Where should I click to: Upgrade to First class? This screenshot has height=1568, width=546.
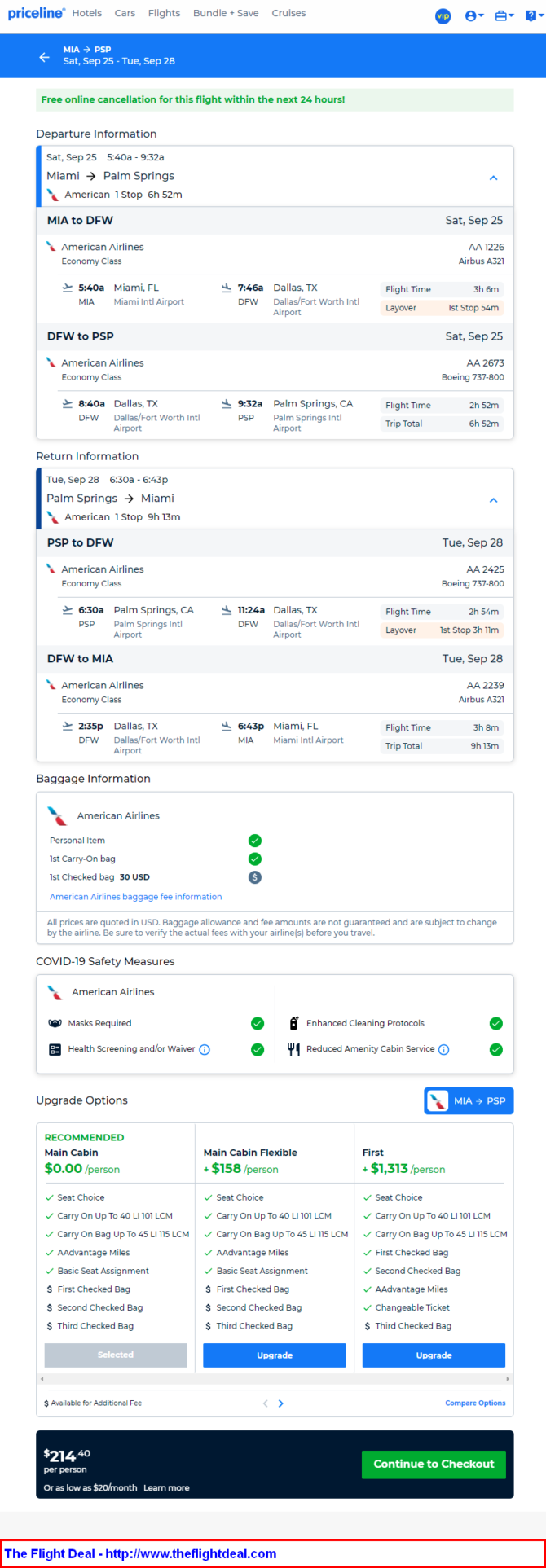[x=434, y=1355]
